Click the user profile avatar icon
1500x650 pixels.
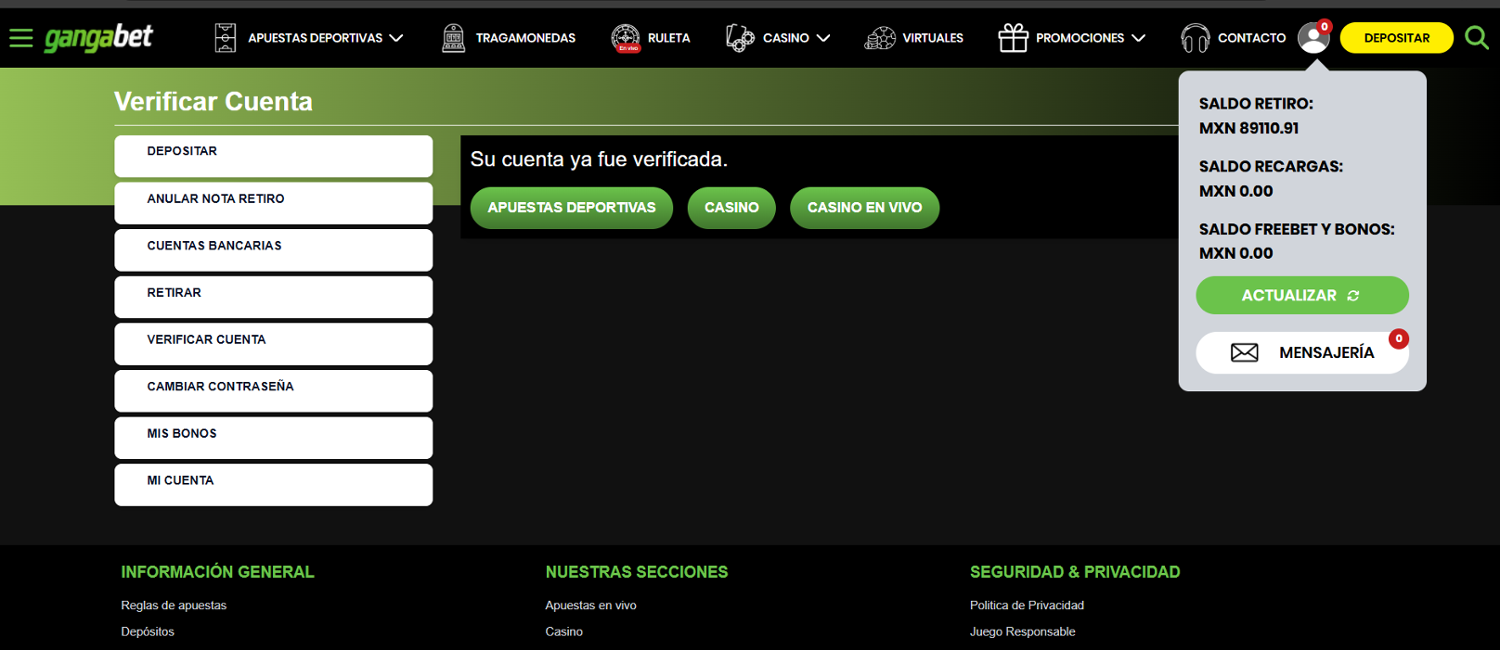click(x=1313, y=38)
